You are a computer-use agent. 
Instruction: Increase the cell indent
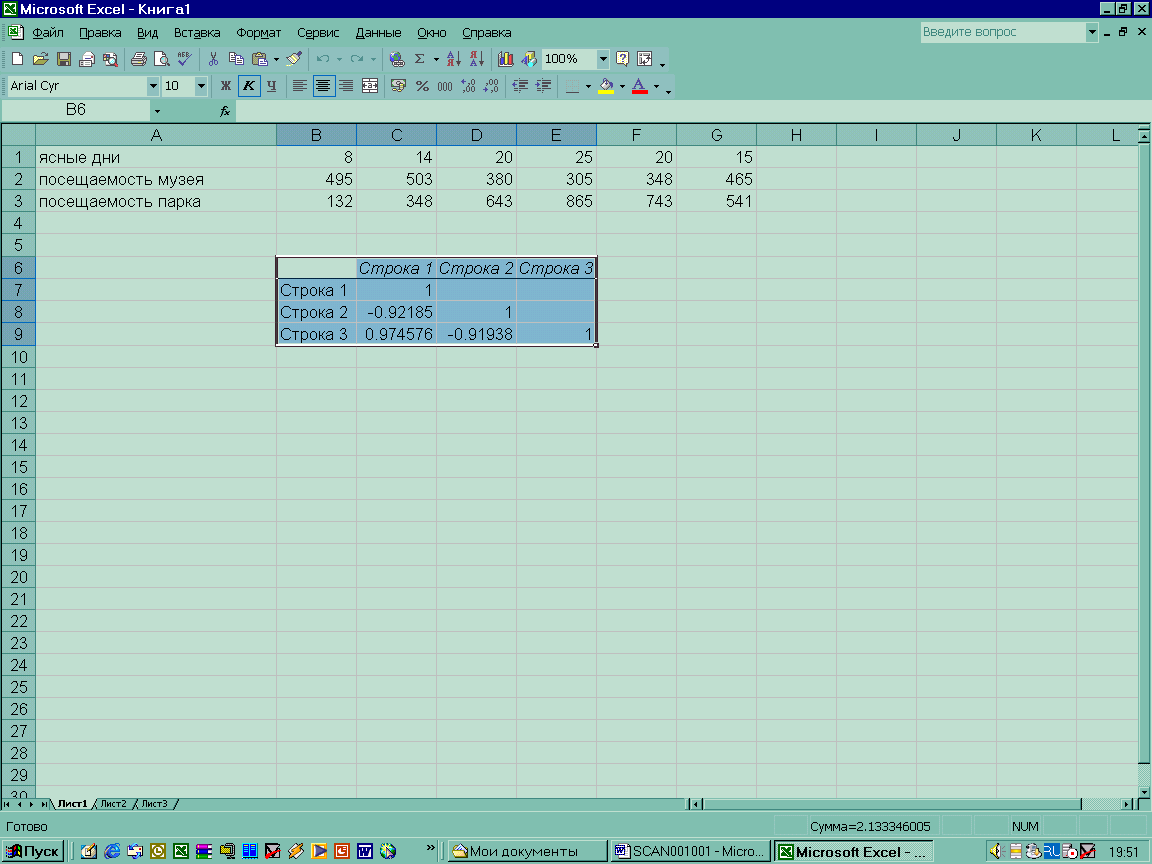point(544,86)
